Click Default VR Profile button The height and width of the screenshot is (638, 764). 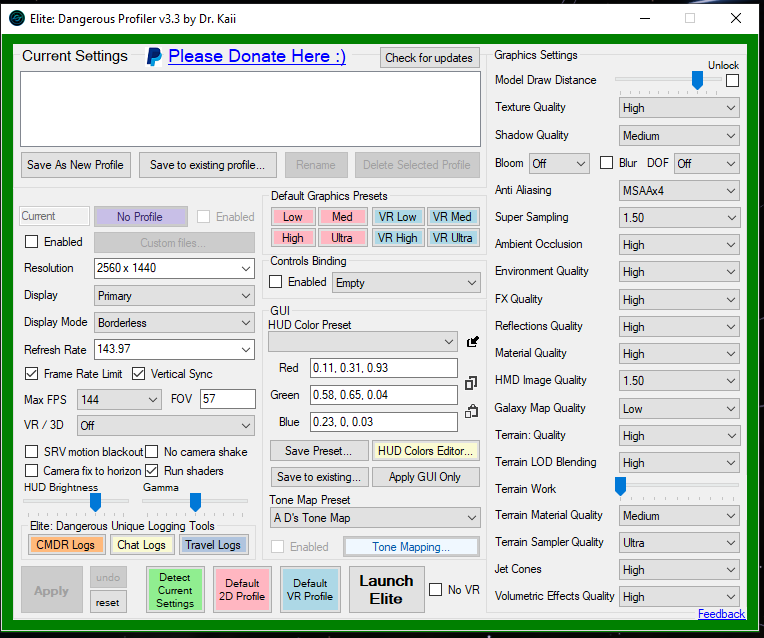(310, 590)
